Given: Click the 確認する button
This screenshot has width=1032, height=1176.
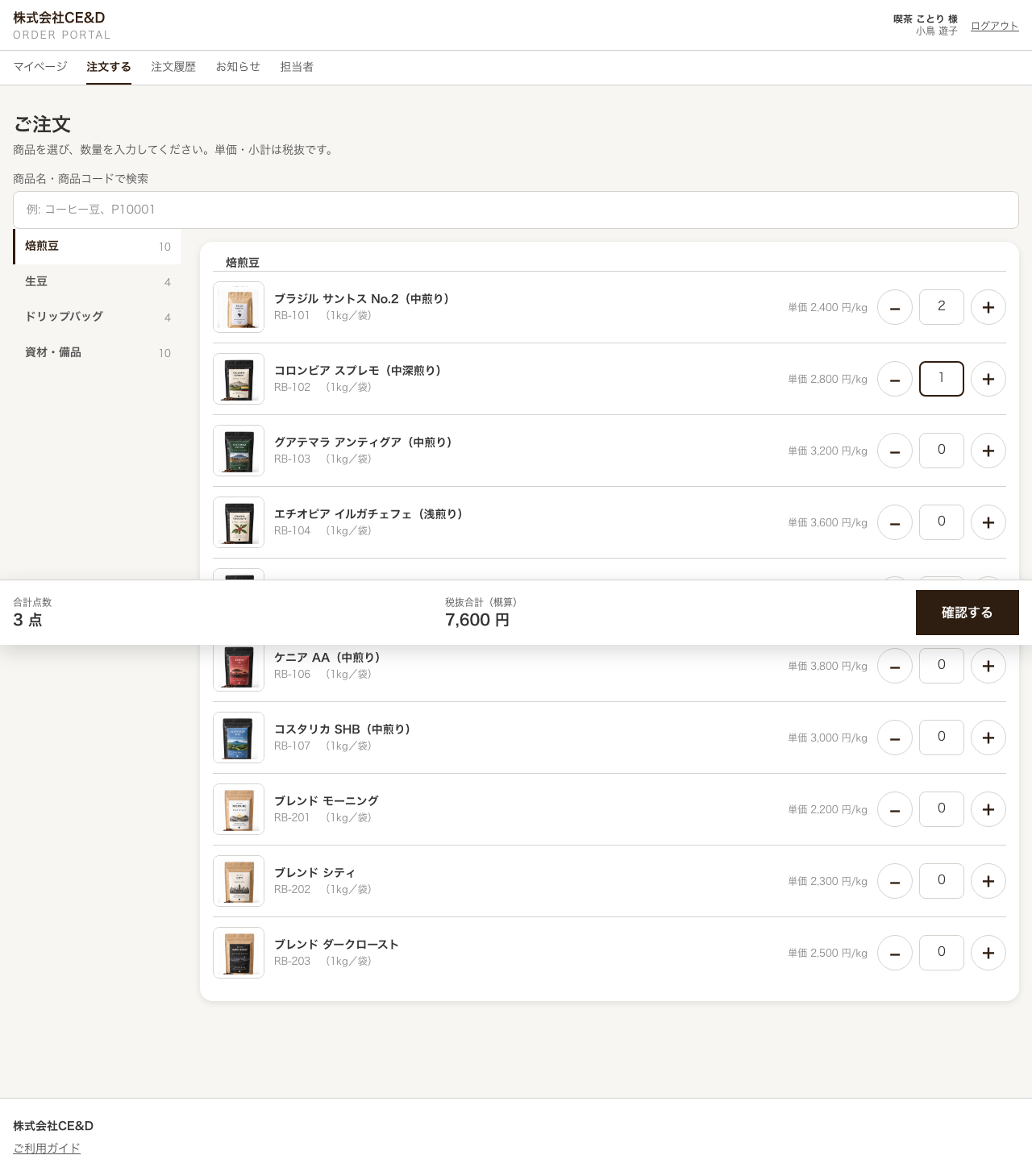Looking at the screenshot, I should 967,613.
